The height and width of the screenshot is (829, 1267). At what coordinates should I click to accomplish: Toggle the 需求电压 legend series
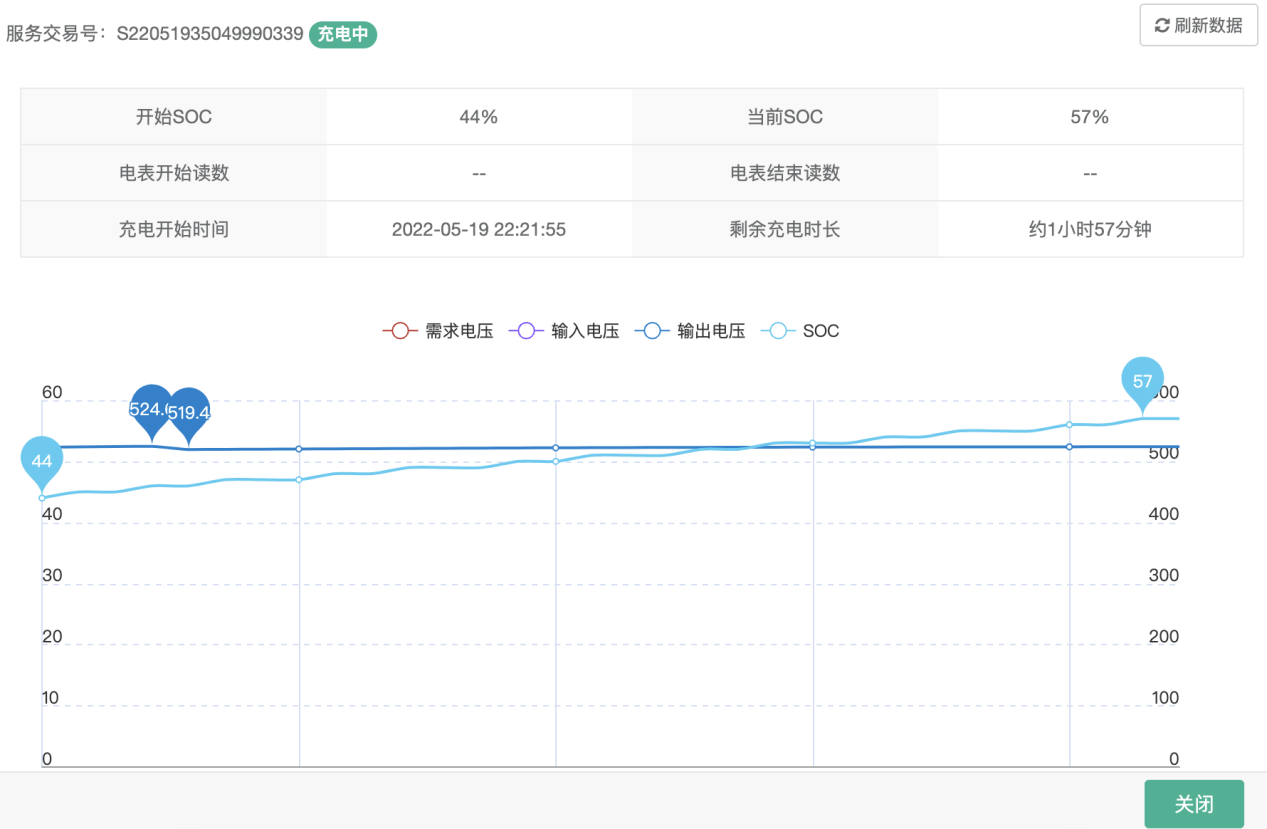pyautogui.click(x=438, y=331)
